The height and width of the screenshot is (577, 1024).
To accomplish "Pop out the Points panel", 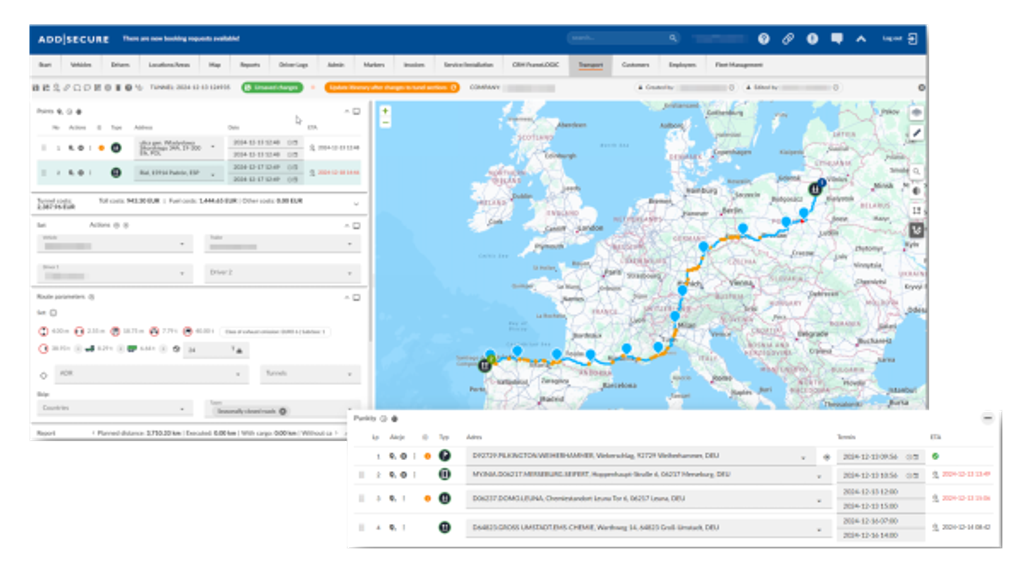I will [357, 112].
